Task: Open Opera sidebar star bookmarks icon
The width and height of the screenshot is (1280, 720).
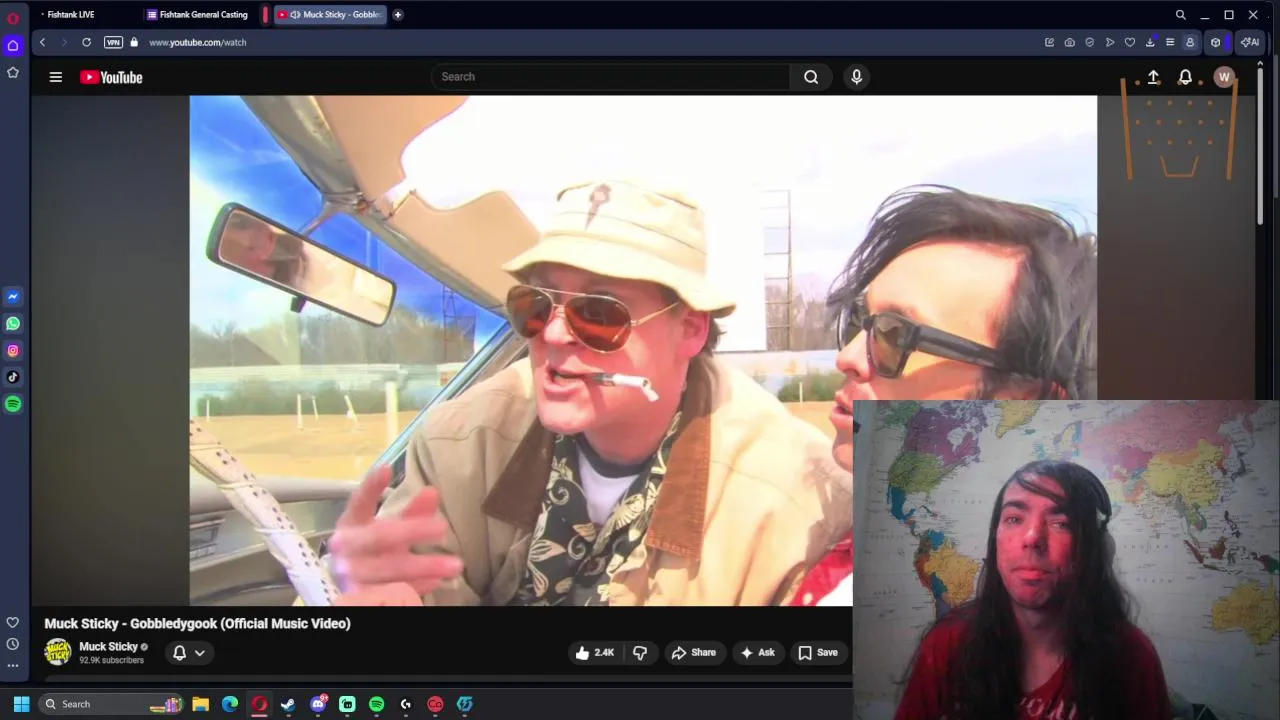Action: [13, 73]
